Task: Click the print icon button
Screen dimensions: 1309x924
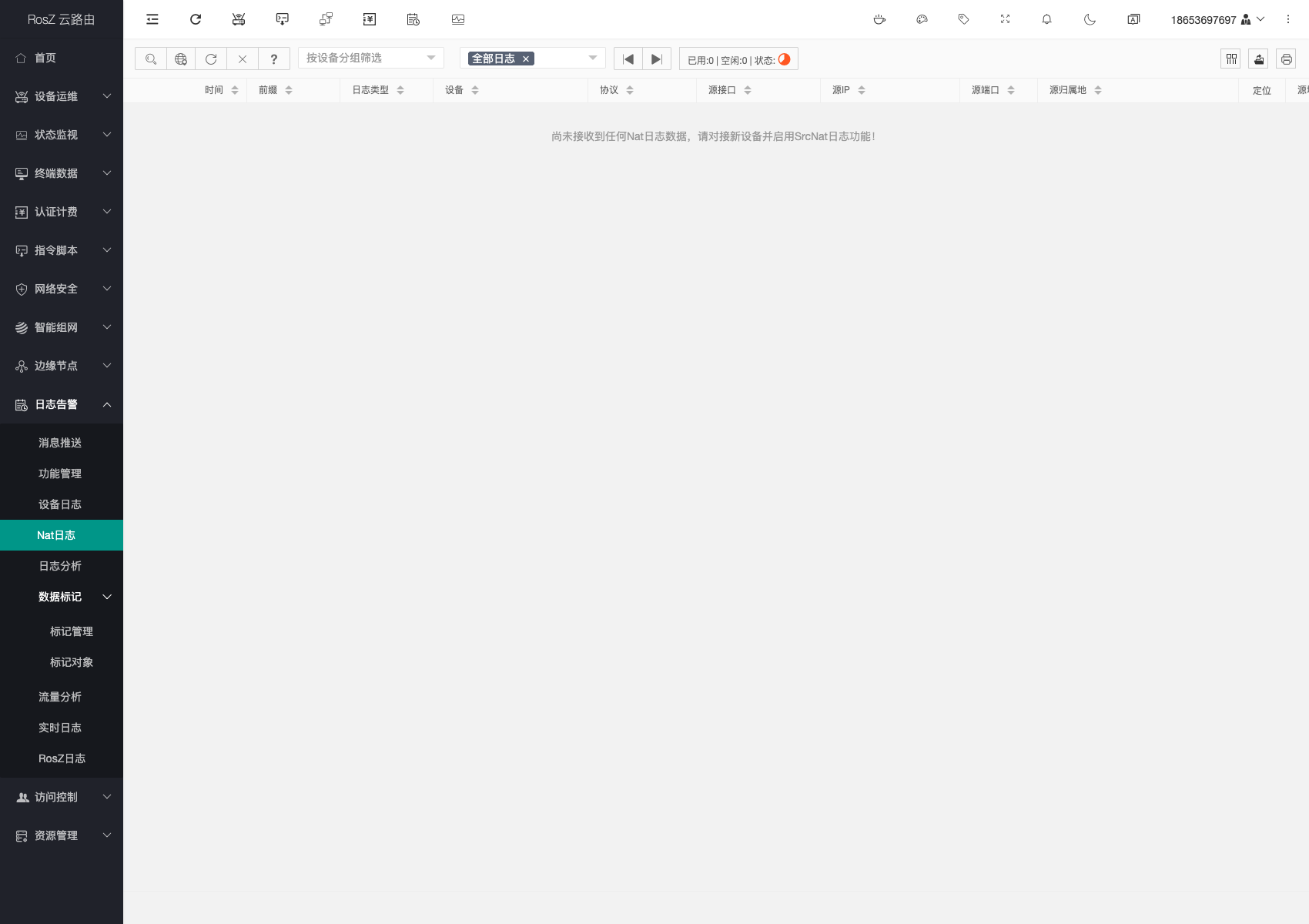Action: 1286,59
